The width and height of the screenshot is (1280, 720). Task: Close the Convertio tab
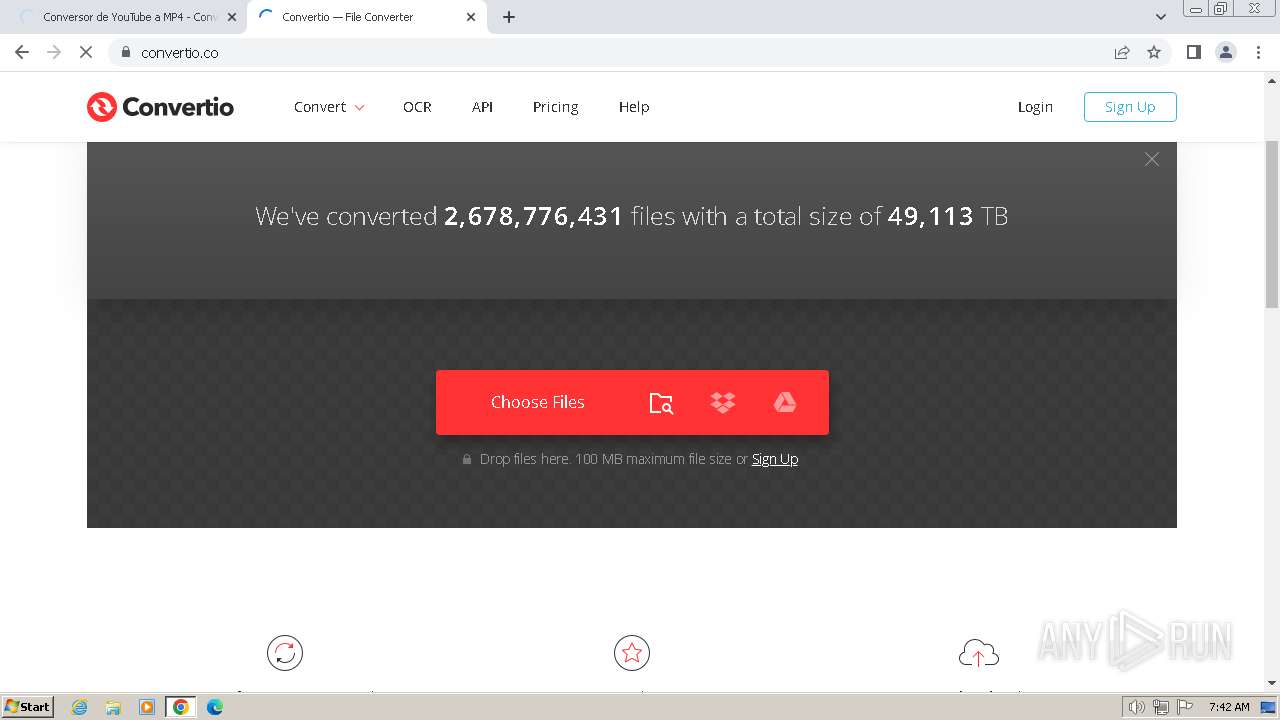(x=471, y=17)
